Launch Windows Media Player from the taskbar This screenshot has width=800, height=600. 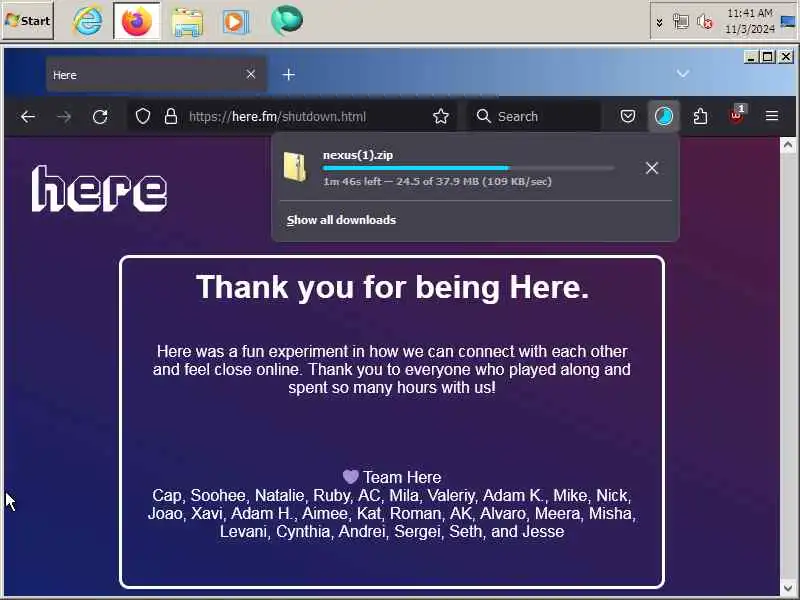236,22
